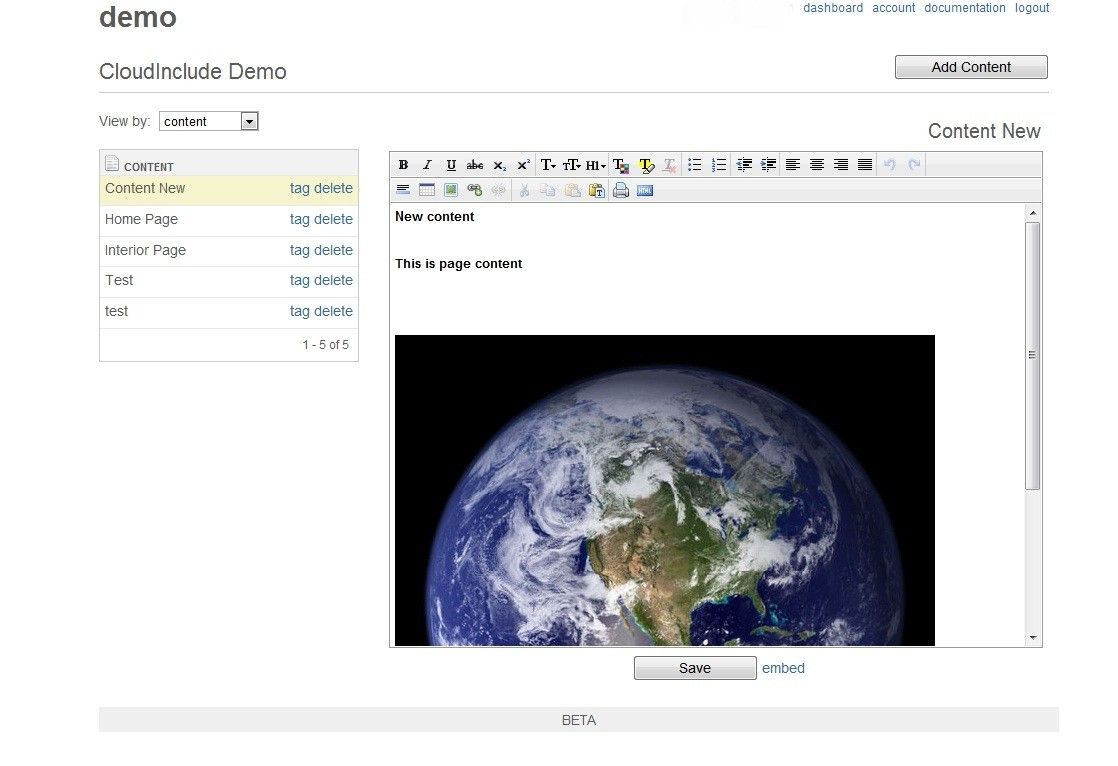The height and width of the screenshot is (766, 1118).
Task: Tag the Home Page item
Action: [299, 220]
